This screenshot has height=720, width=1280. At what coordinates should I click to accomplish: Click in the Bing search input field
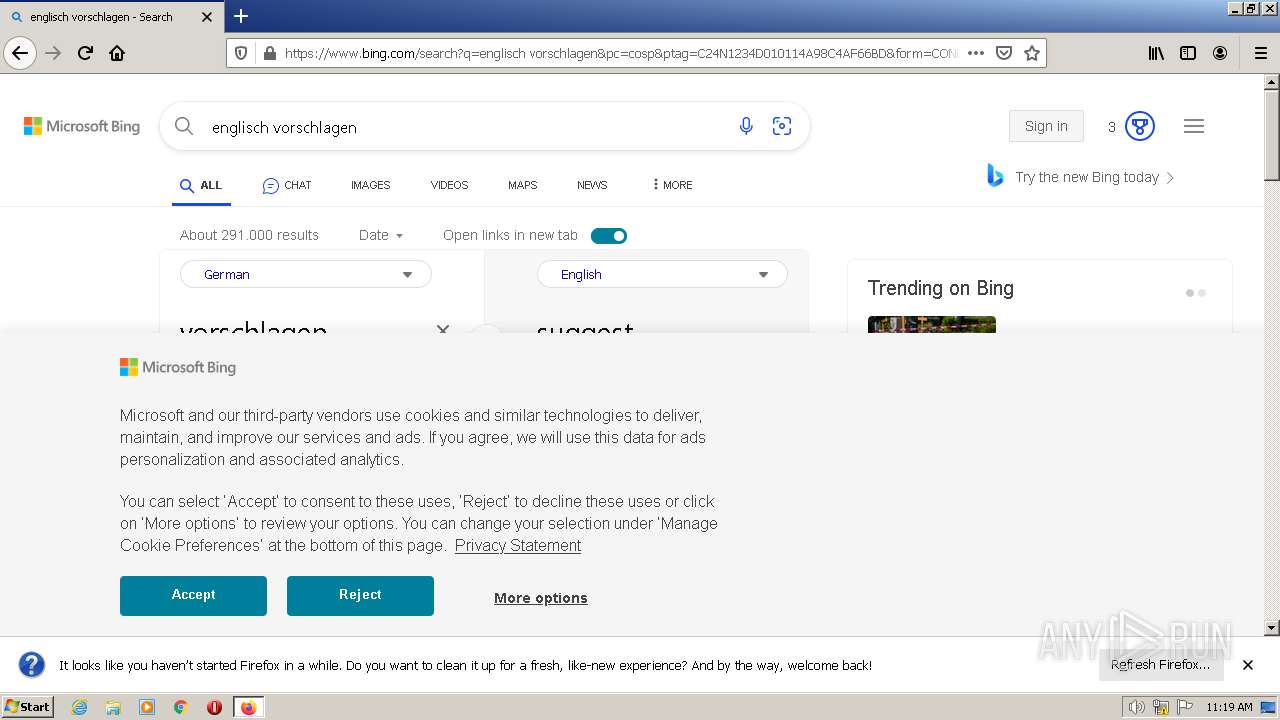coord(466,127)
